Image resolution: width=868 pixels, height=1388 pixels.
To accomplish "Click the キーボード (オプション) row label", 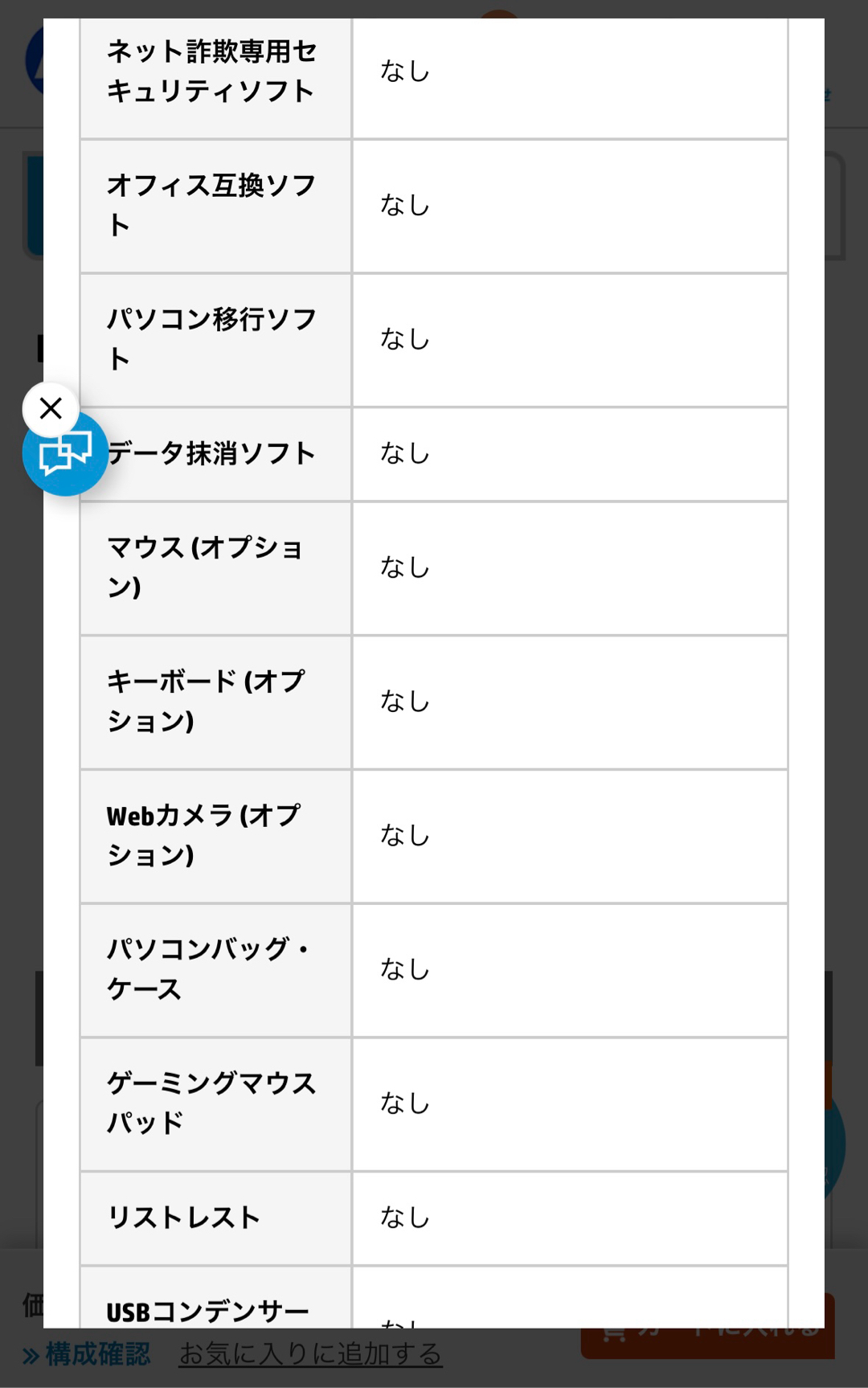I will 206,702.
